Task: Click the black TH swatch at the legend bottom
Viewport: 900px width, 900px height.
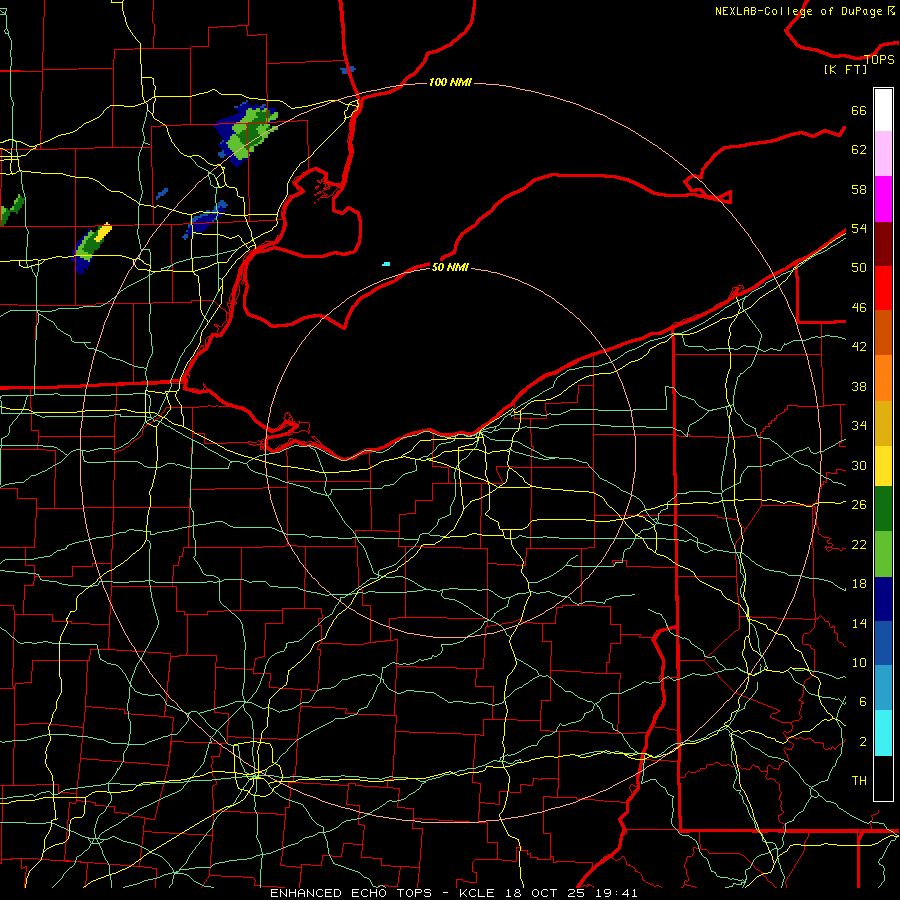Action: point(883,778)
